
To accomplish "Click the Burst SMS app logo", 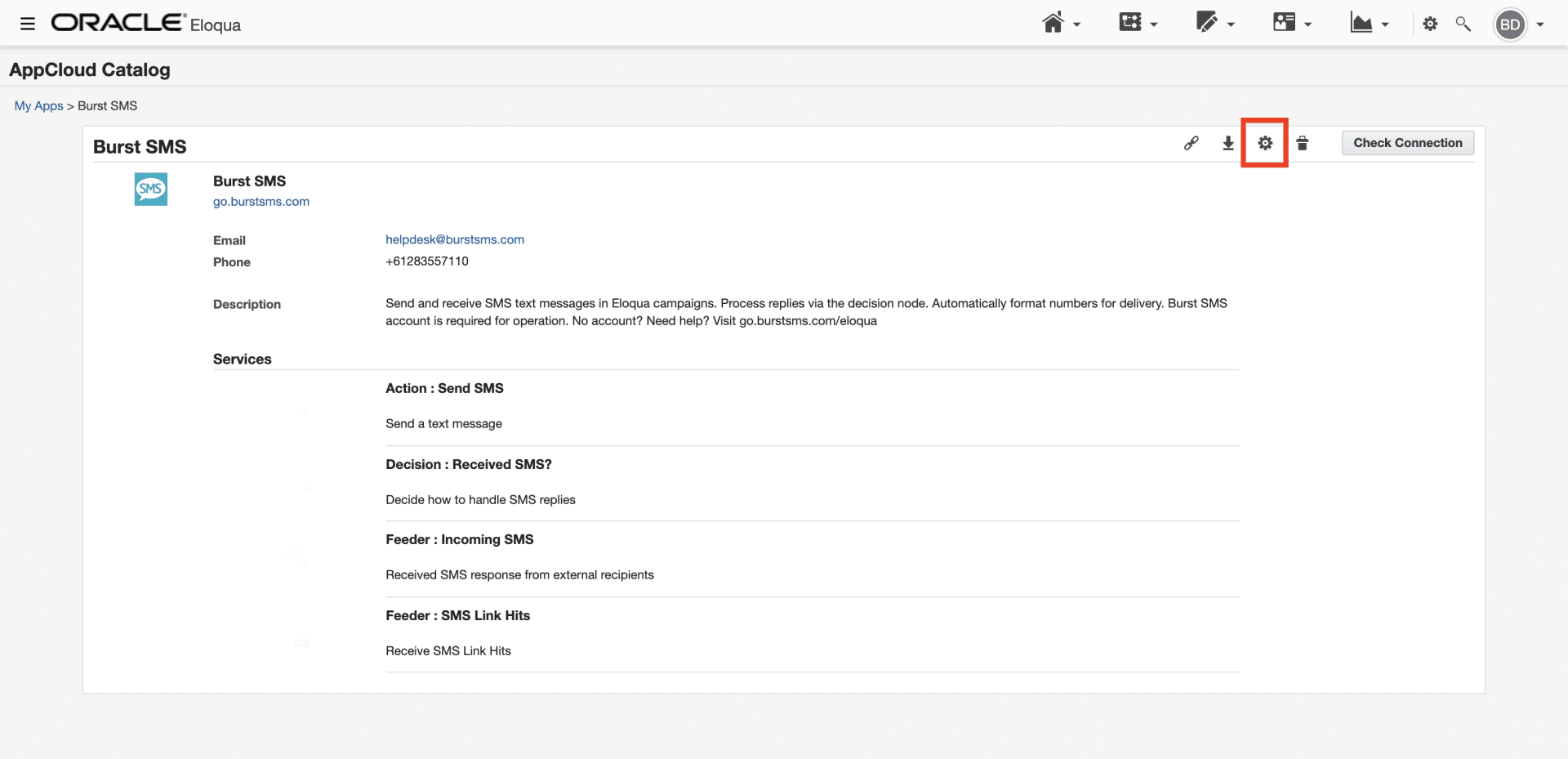I will pyautogui.click(x=151, y=189).
